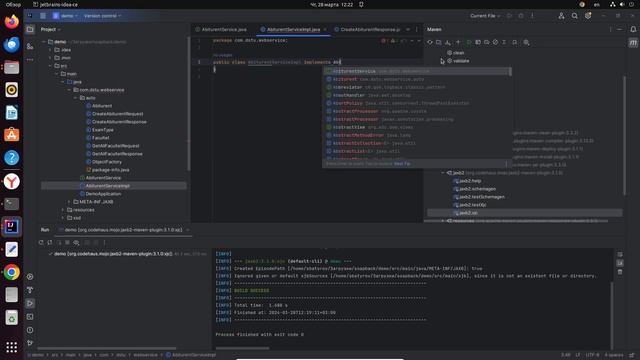Click the Run button in toolbar
The height and width of the screenshot is (360, 640).
coord(509,16)
